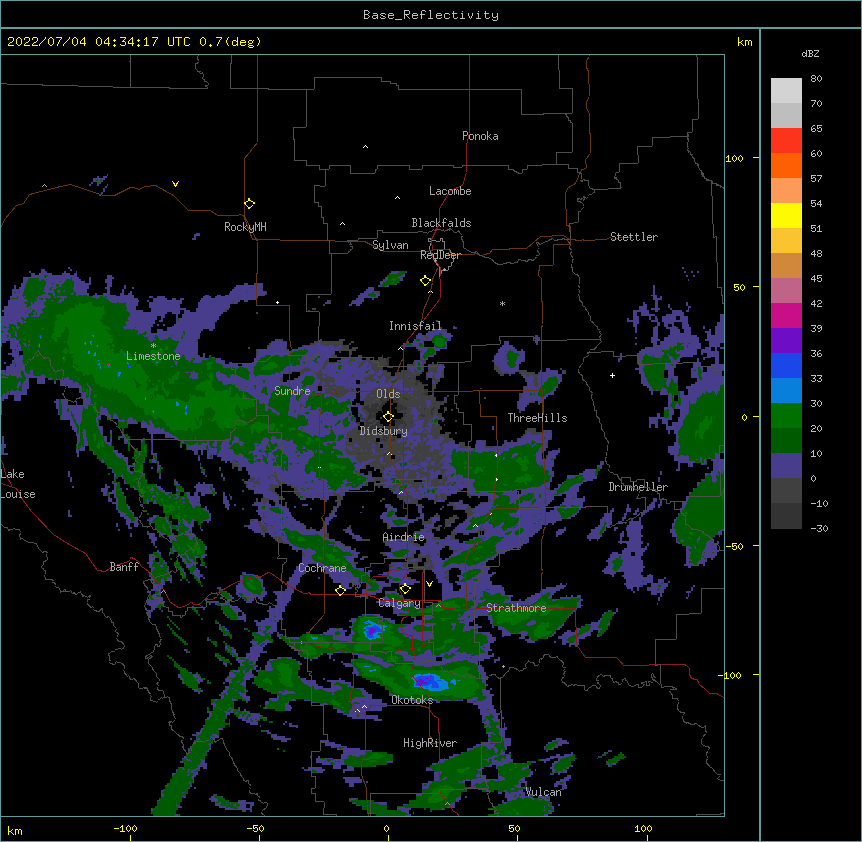
Task: Click the RedDeer city label
Action: [x=440, y=255]
